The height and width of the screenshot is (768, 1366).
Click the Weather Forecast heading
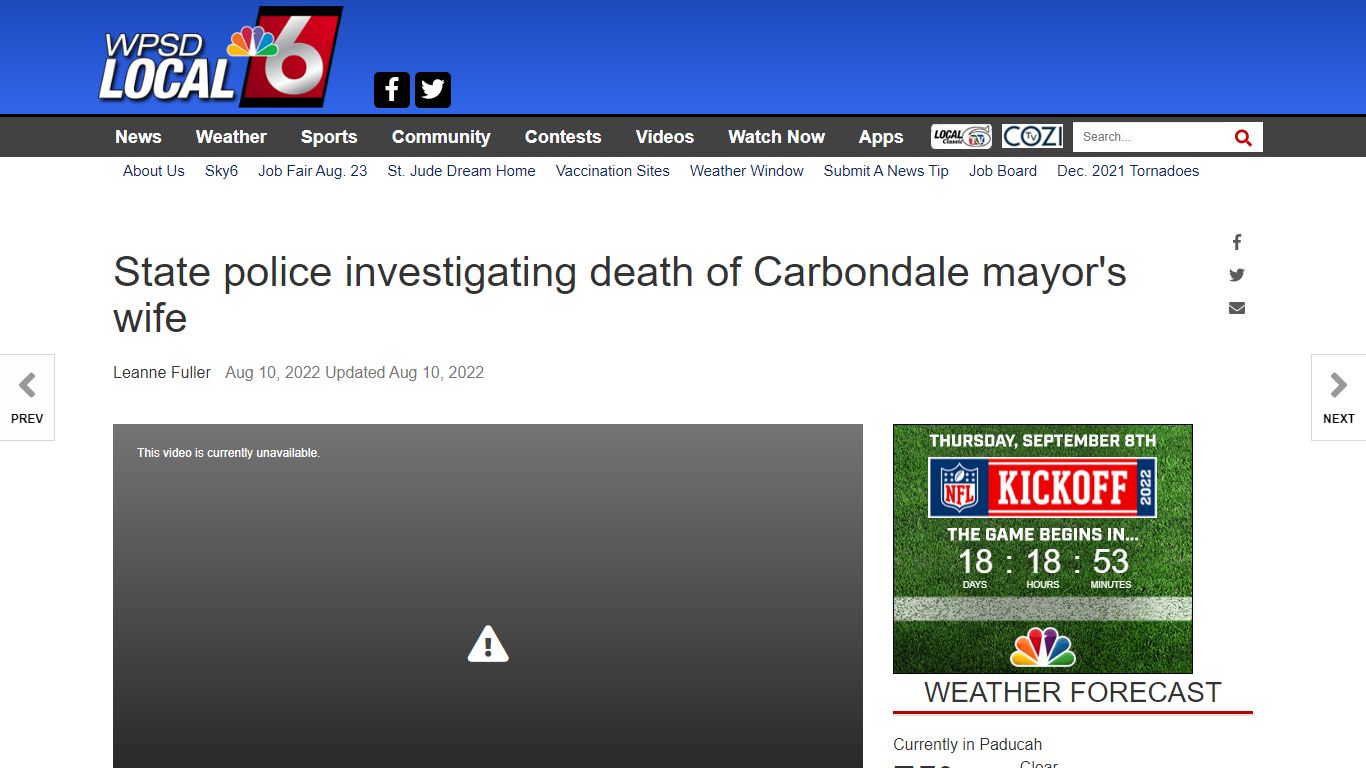(1073, 692)
